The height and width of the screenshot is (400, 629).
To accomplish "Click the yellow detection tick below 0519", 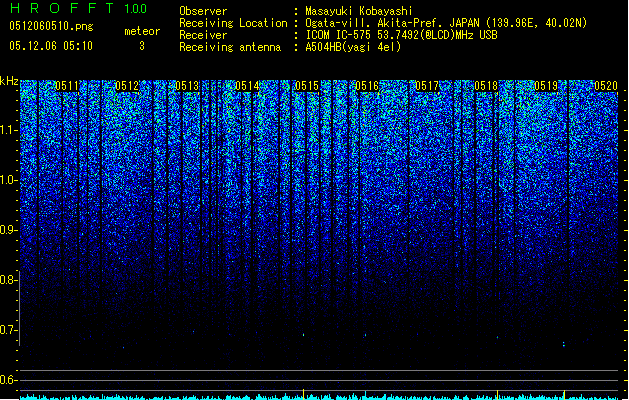I will (x=564, y=394).
